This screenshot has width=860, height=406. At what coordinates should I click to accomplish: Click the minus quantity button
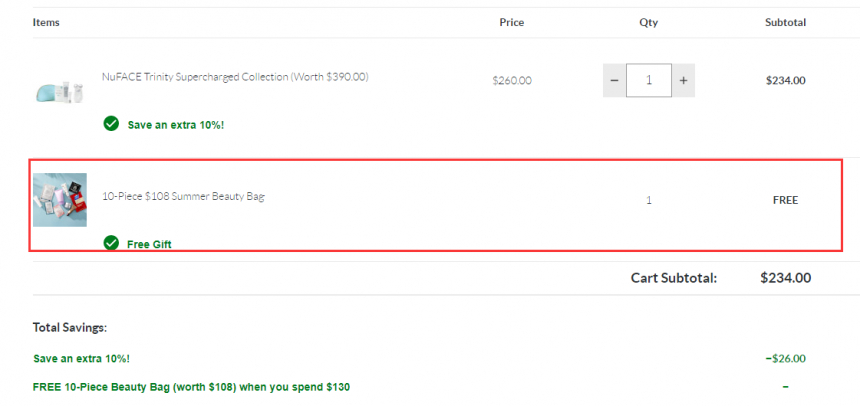[x=614, y=81]
